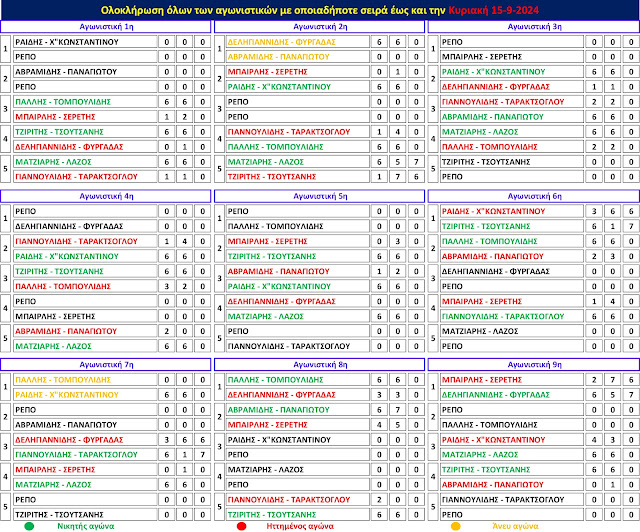Select ΔΕΛΗΓΙΑΝΝΙΔΗΣ - ΦΥΡΓΑΔΑΣ in Αγωνιστική 7η
640x532 pixels.
[85, 440]
